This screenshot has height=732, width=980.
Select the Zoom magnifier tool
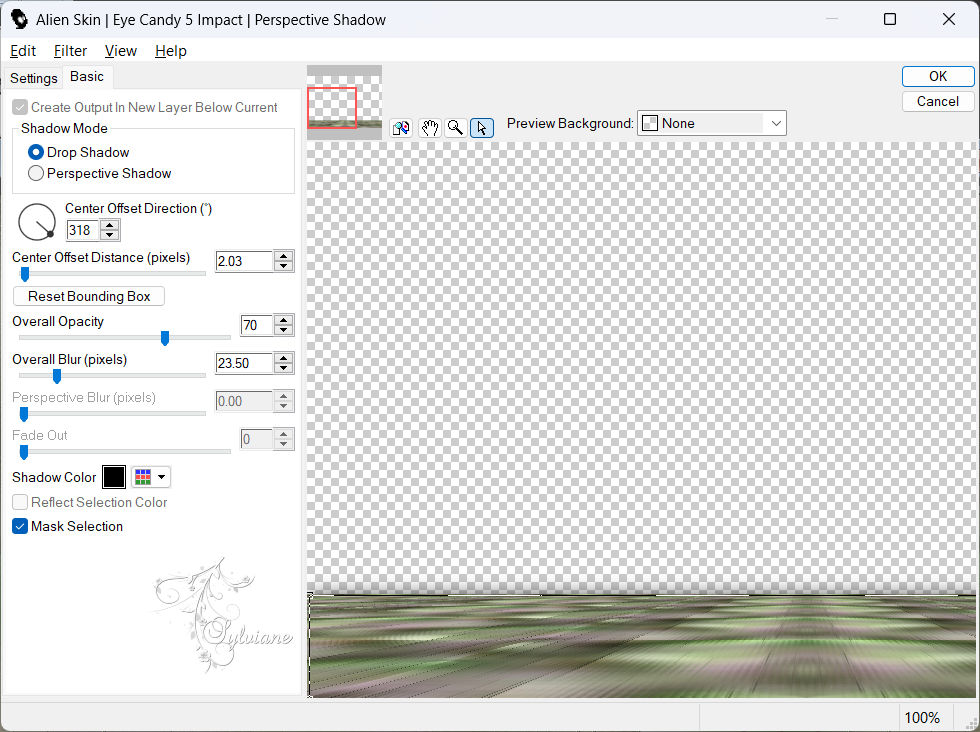point(456,128)
